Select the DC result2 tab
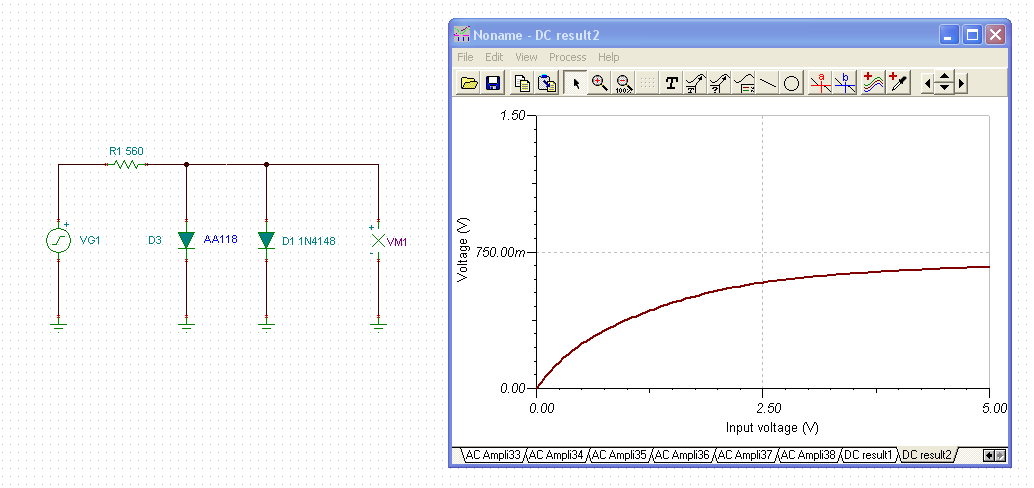 (927, 455)
